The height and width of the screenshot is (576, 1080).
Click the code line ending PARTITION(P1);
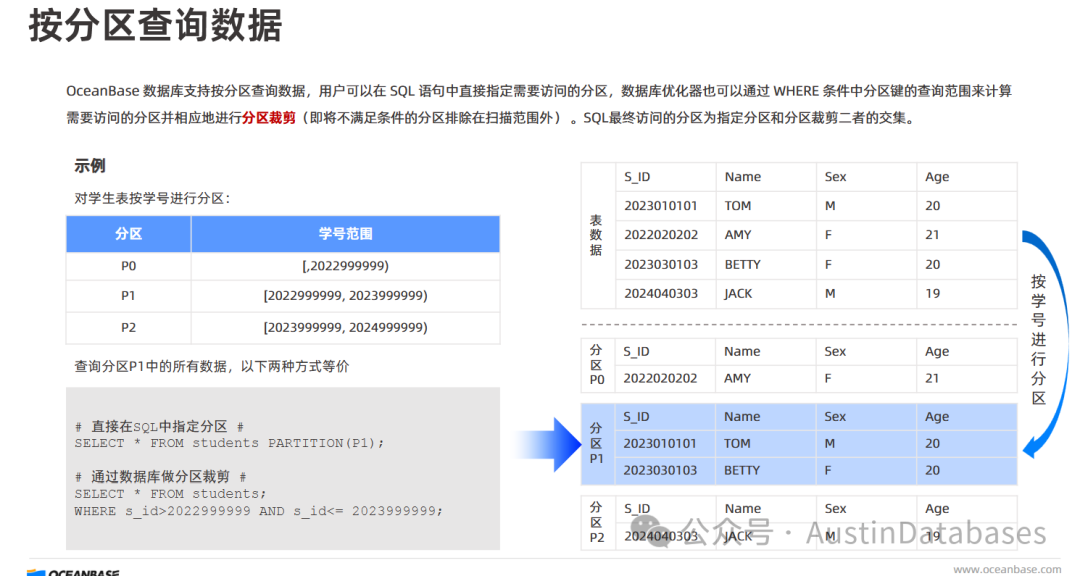pyautogui.click(x=229, y=443)
